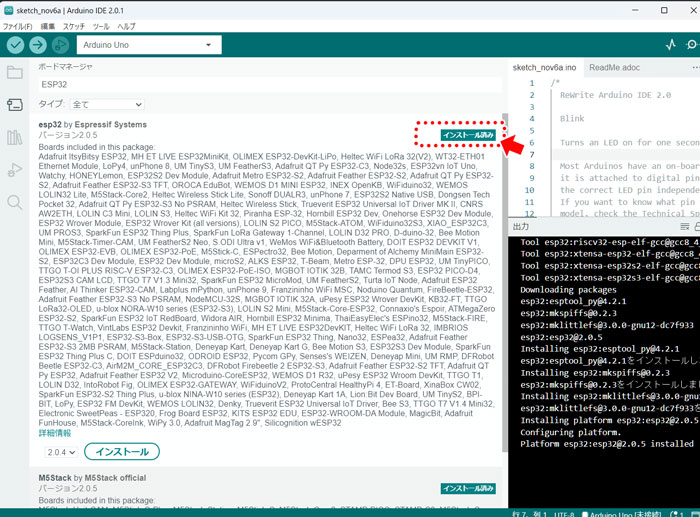Open the Arduino Uno board selector dropdown
The width and height of the screenshot is (700, 517).
(149, 45)
